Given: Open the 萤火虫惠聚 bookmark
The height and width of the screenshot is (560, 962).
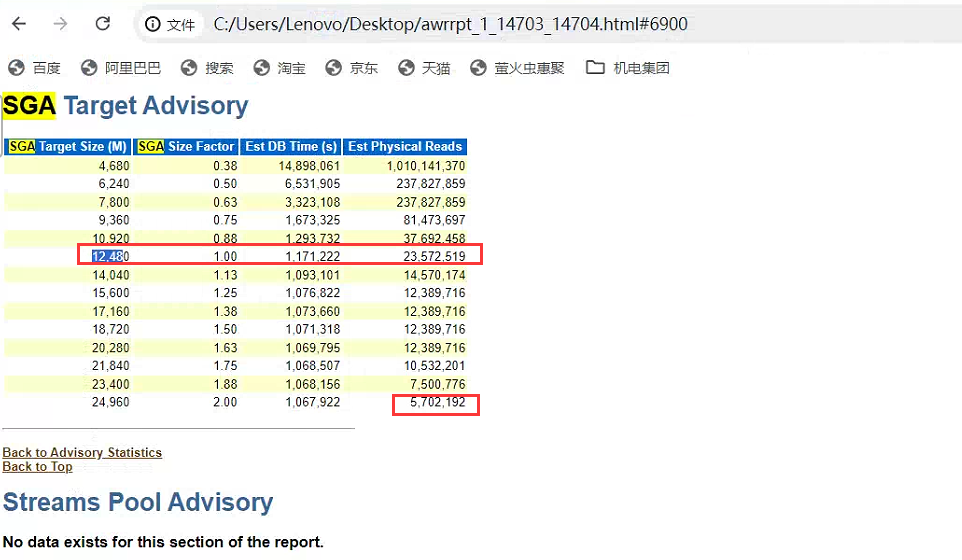Looking at the screenshot, I should coord(517,67).
